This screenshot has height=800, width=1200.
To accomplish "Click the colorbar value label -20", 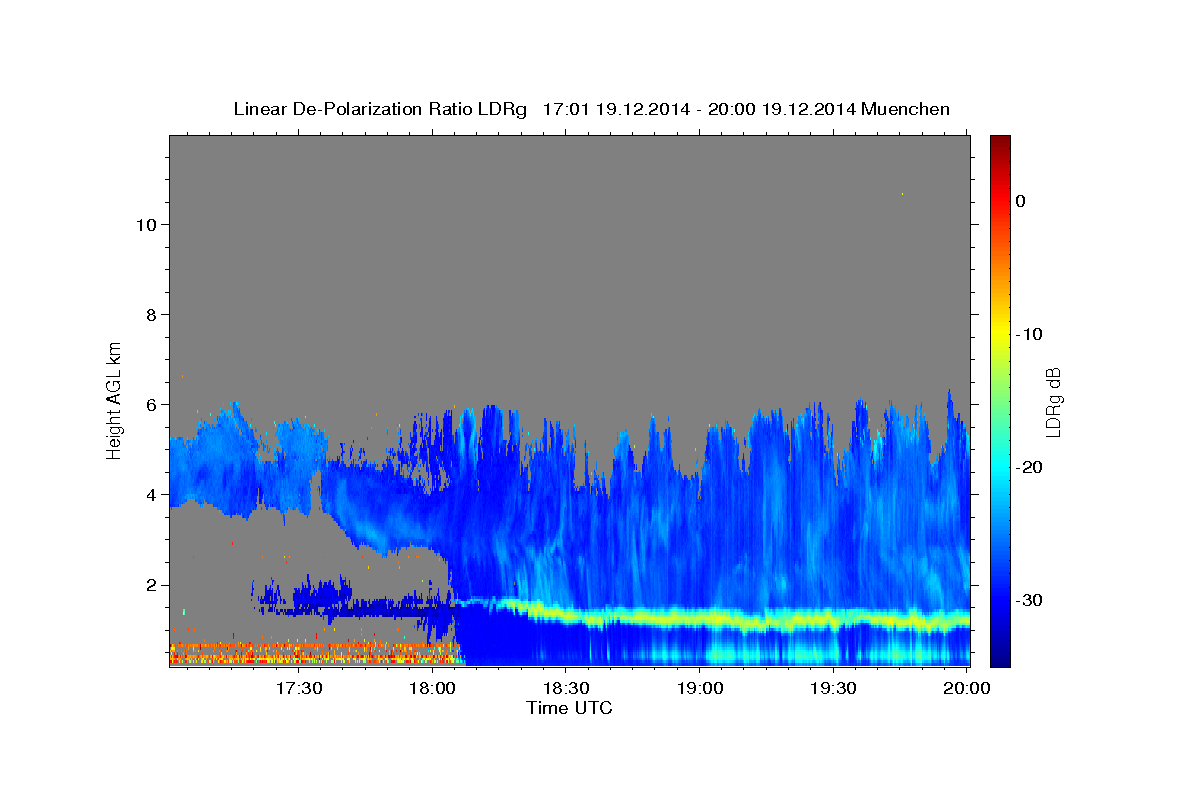I will pyautogui.click(x=1029, y=467).
